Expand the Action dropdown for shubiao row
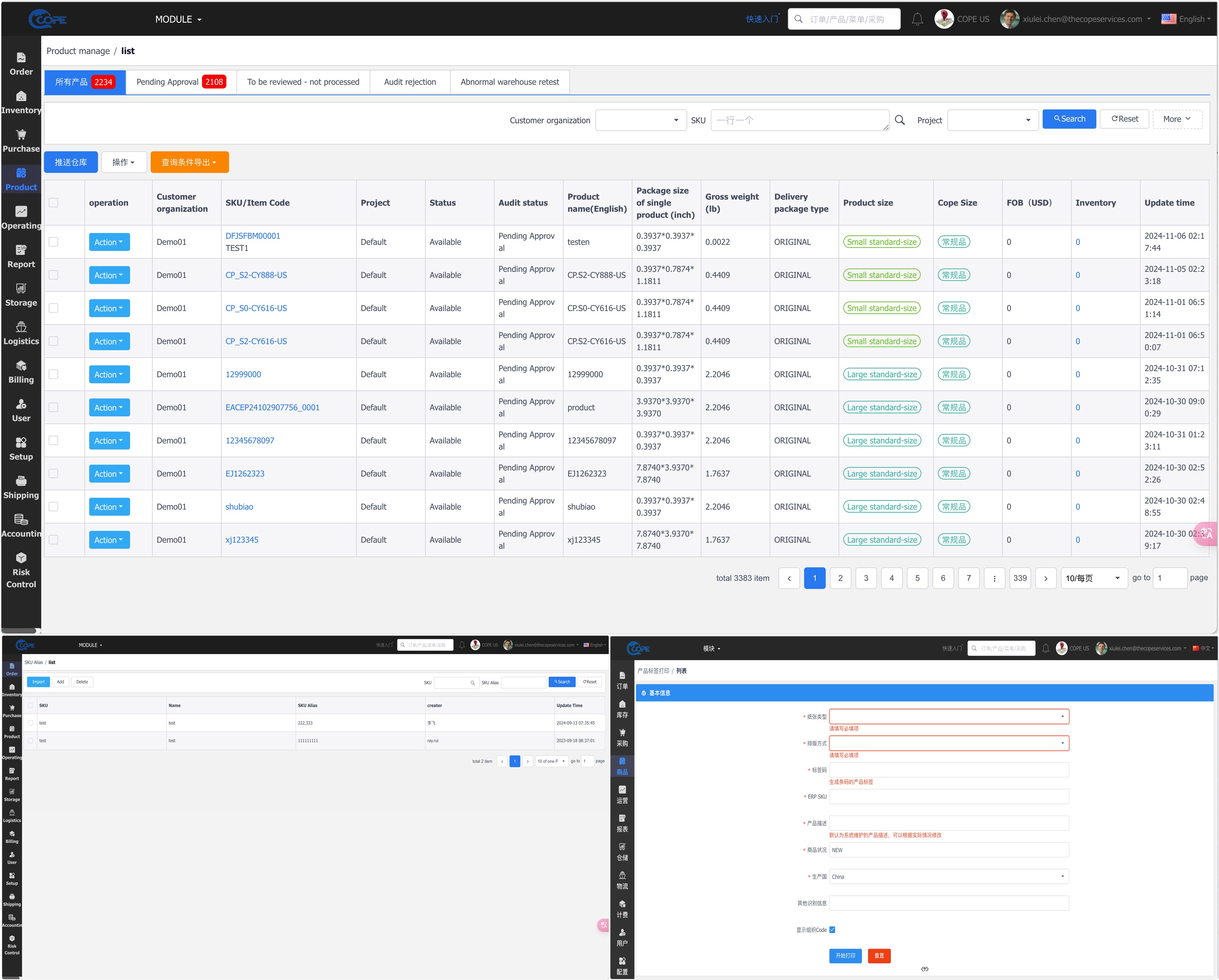1219x980 pixels. 109,507
